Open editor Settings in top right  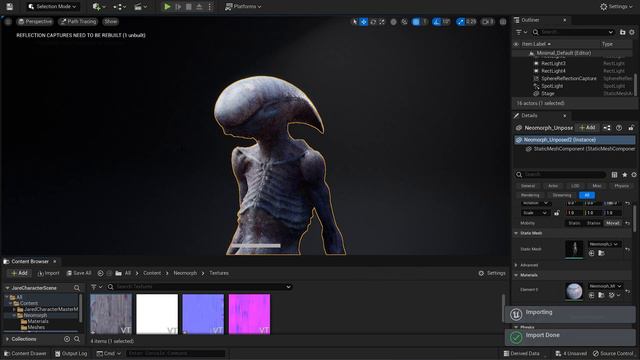coord(616,7)
